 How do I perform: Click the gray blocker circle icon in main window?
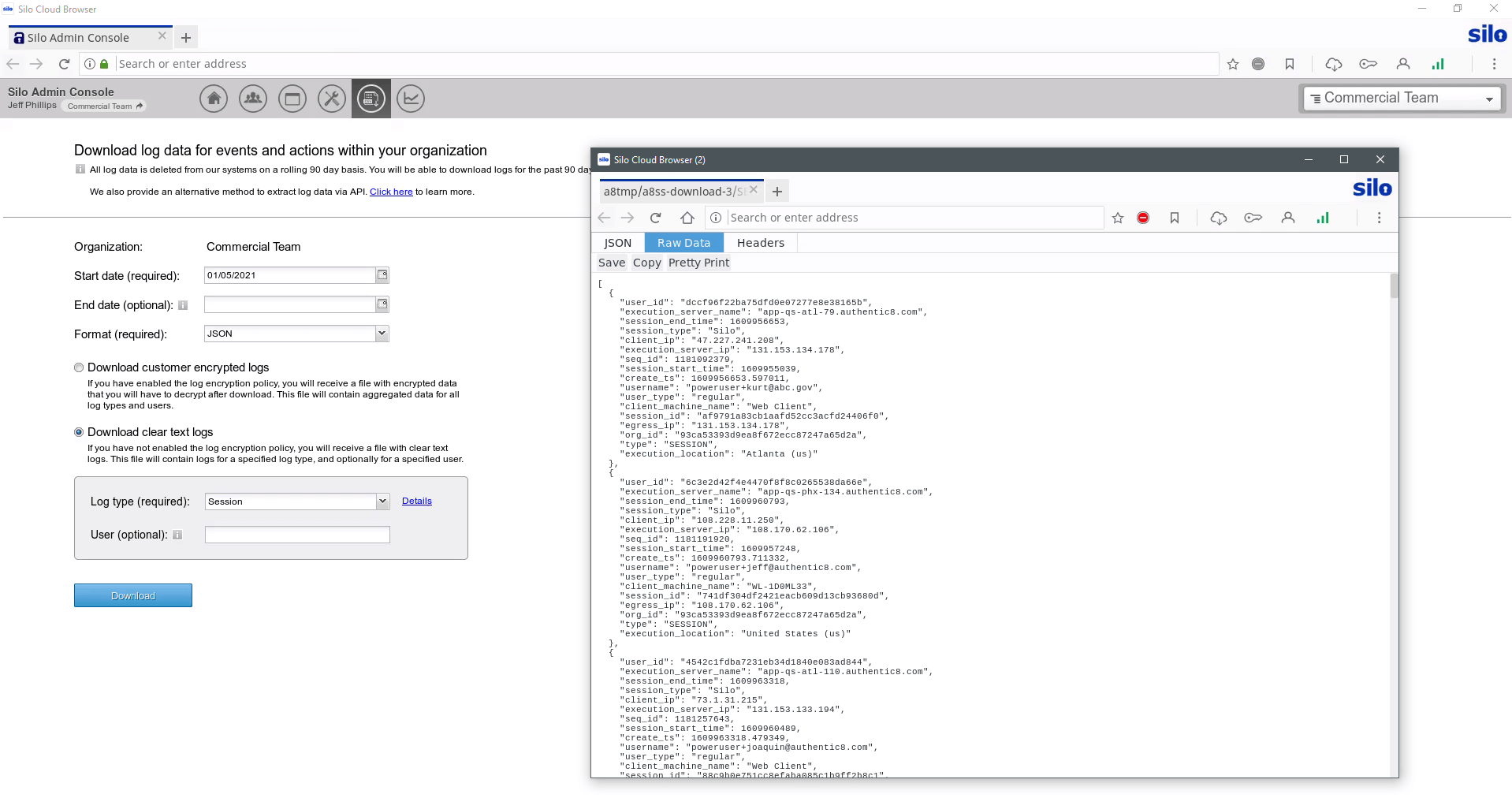pyautogui.click(x=1258, y=64)
